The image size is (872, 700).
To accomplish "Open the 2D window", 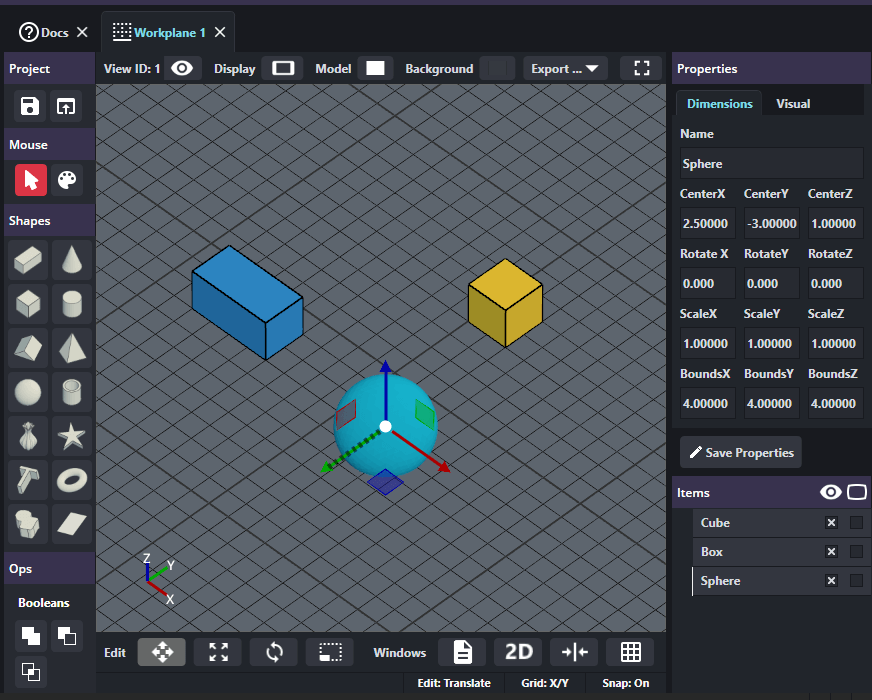I will (518, 652).
